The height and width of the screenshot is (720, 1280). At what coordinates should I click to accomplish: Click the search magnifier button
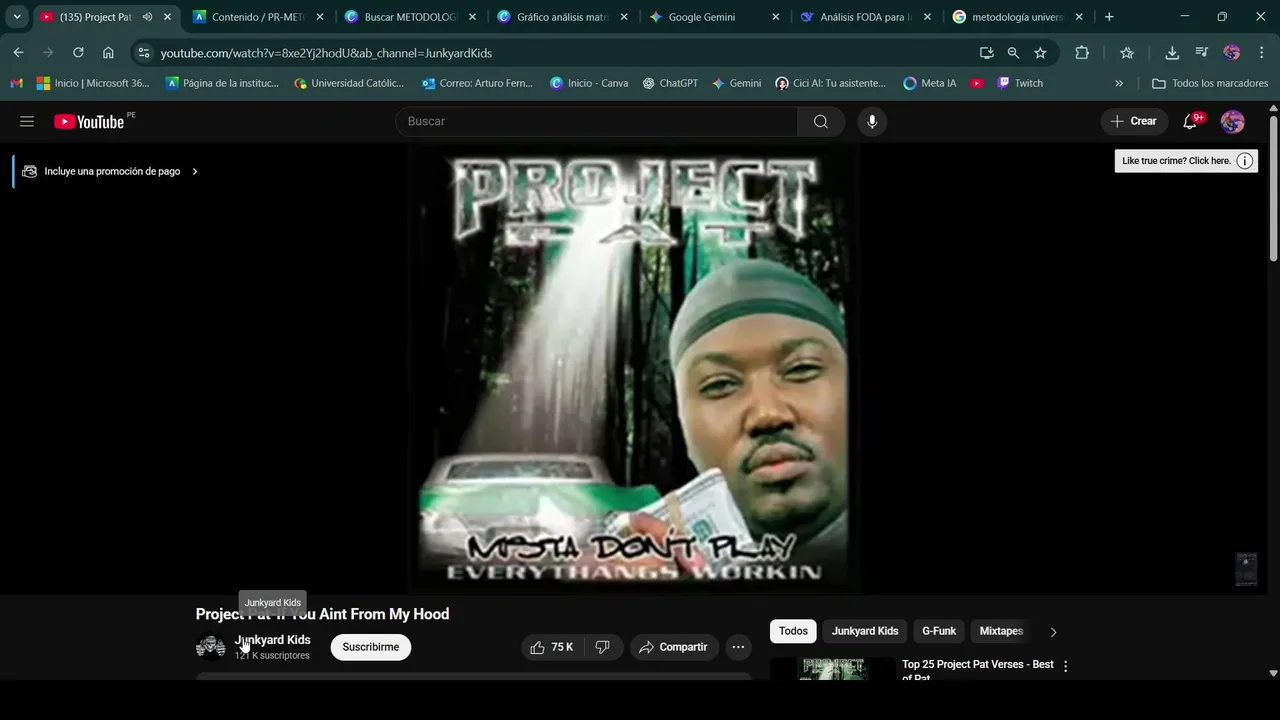tap(821, 121)
